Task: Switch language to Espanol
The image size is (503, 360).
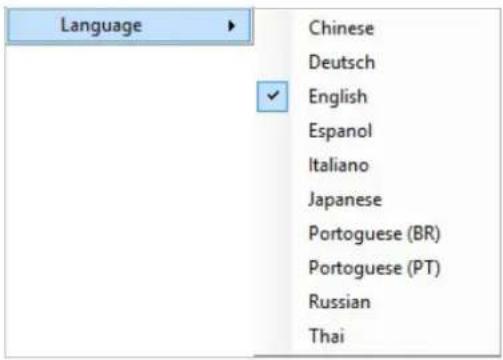Action: [340, 131]
